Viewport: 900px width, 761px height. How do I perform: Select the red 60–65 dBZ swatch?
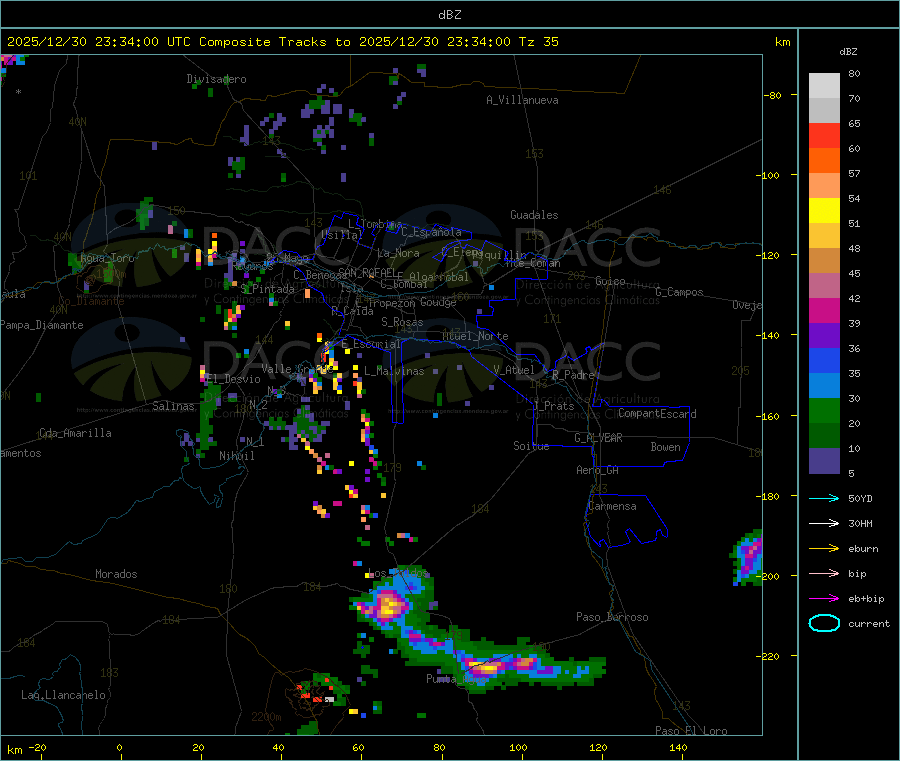click(824, 135)
